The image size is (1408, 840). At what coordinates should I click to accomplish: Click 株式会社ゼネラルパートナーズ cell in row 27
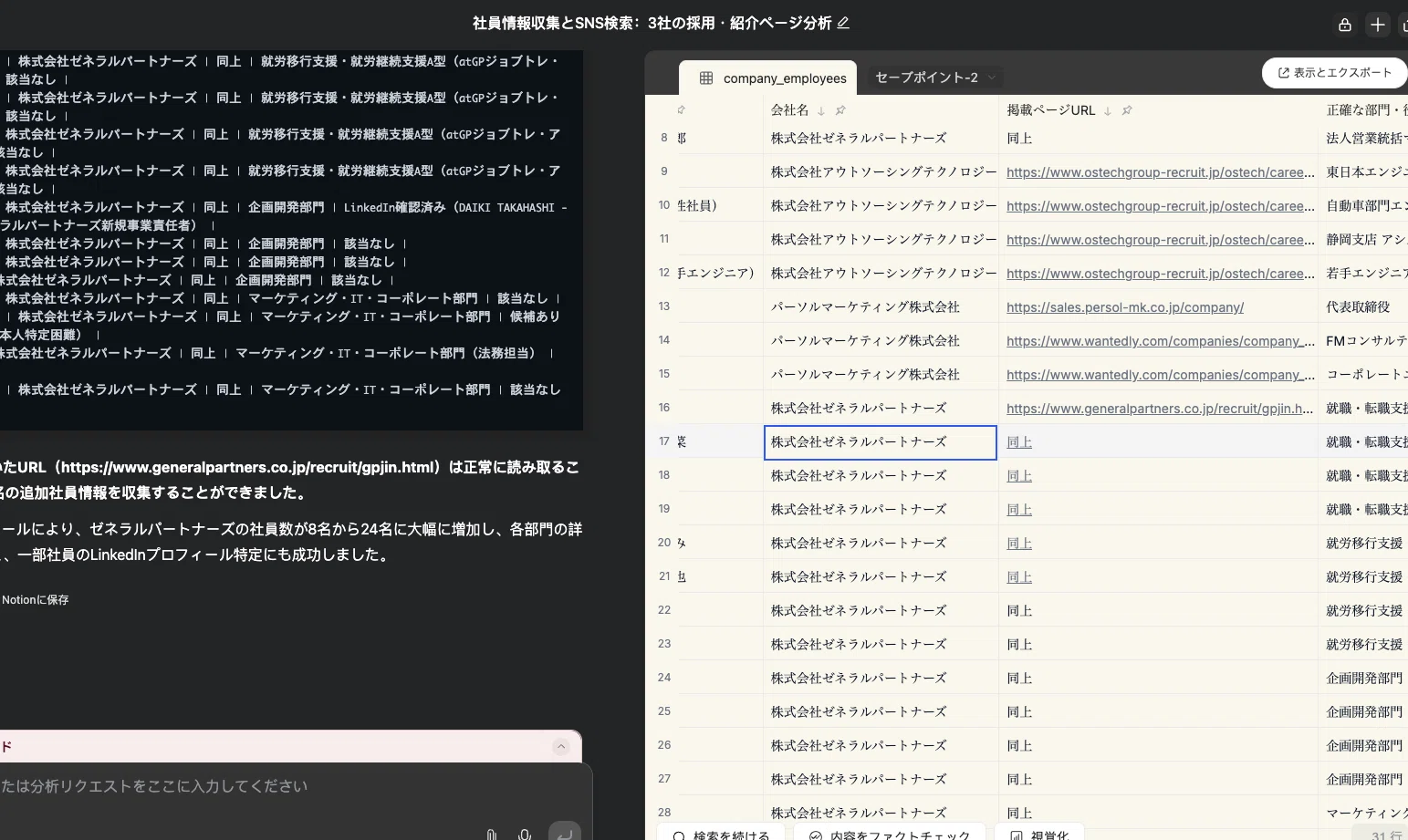tap(881, 780)
